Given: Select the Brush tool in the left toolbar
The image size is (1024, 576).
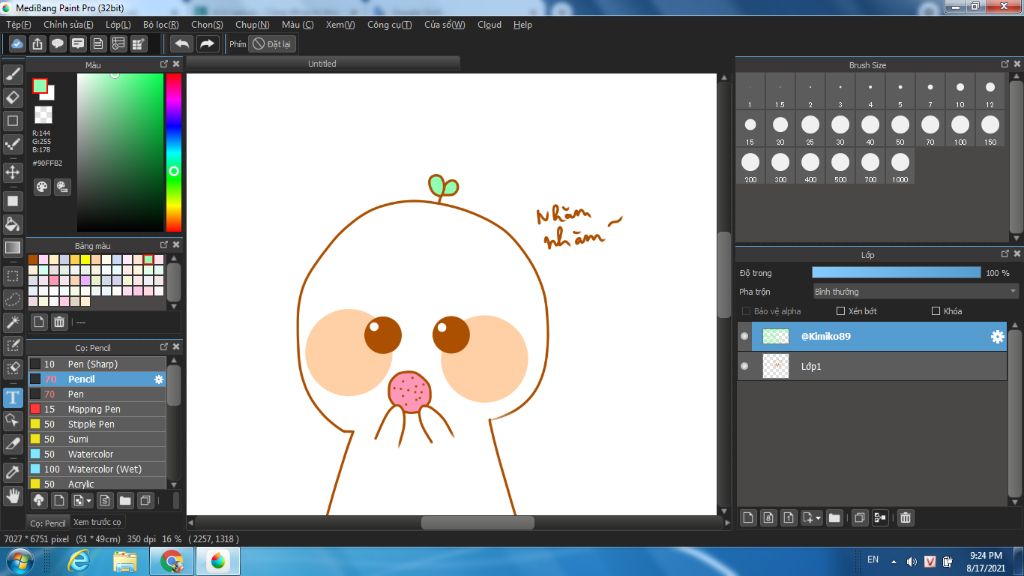Looking at the screenshot, I should [13, 74].
